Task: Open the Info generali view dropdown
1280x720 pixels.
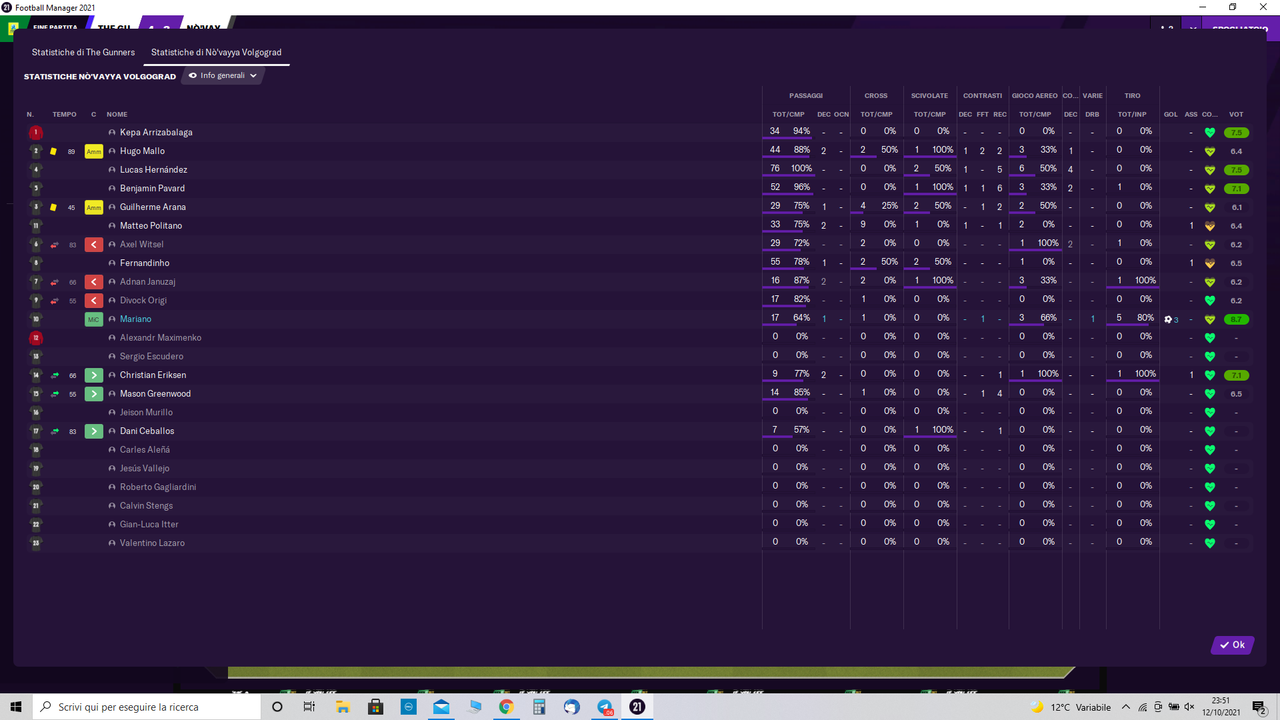Action: [223, 75]
